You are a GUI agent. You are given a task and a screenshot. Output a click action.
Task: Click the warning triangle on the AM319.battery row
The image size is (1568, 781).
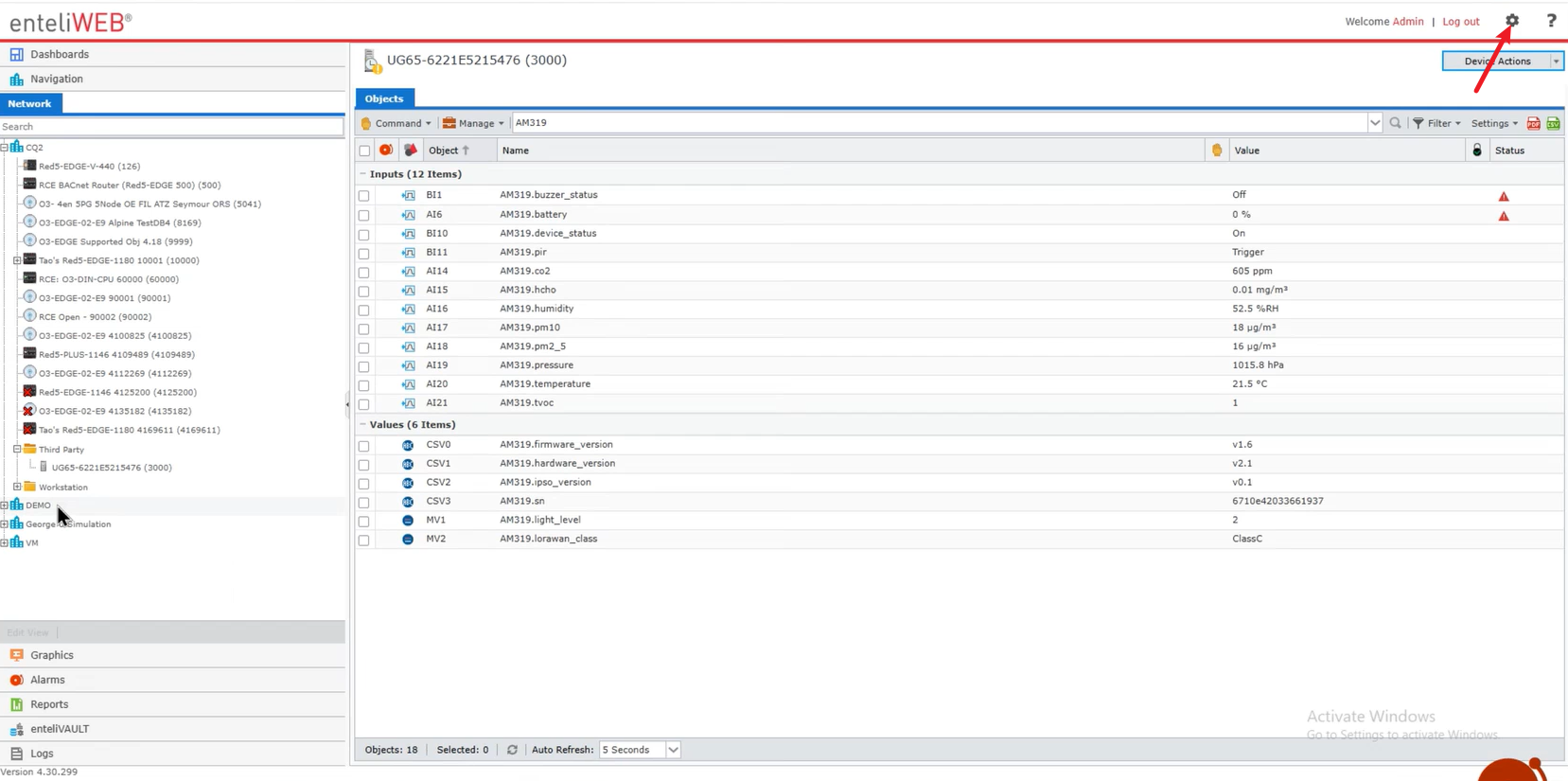coord(1504,216)
